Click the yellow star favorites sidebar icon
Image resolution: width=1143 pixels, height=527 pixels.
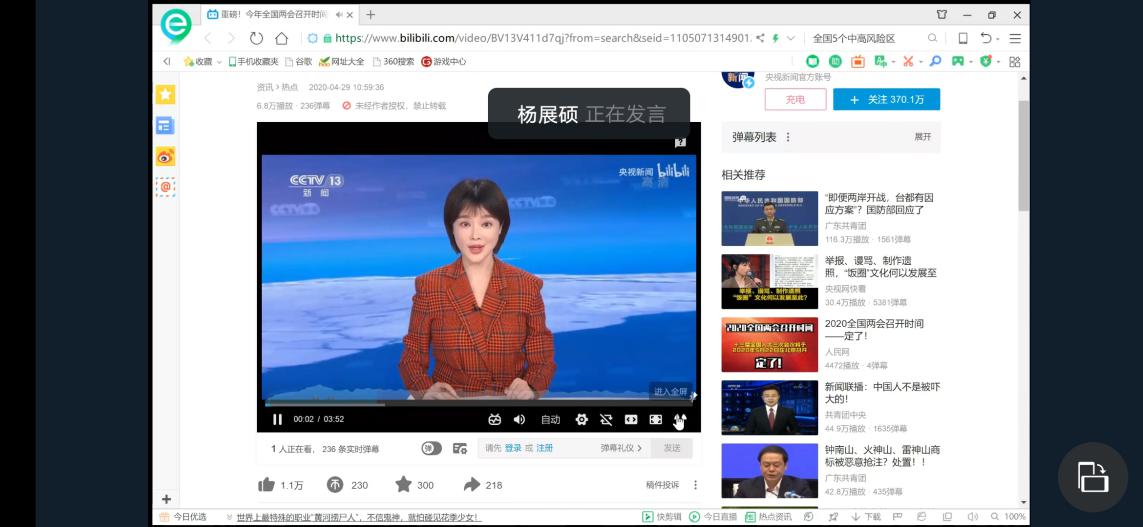(x=165, y=94)
